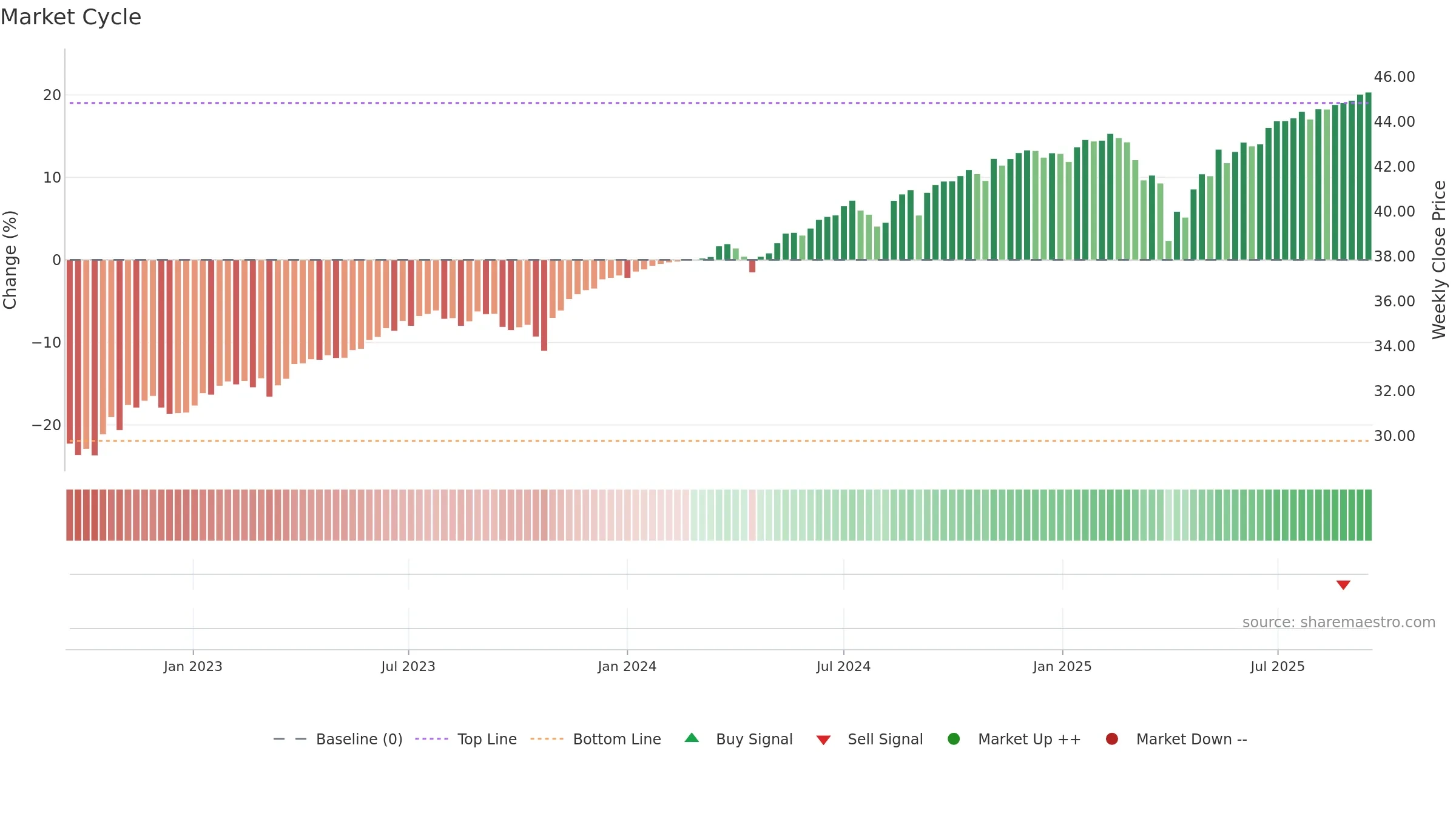This screenshot has height=819, width=1456.
Task: Click the Market Cycle chart title
Action: pyautogui.click(x=71, y=17)
